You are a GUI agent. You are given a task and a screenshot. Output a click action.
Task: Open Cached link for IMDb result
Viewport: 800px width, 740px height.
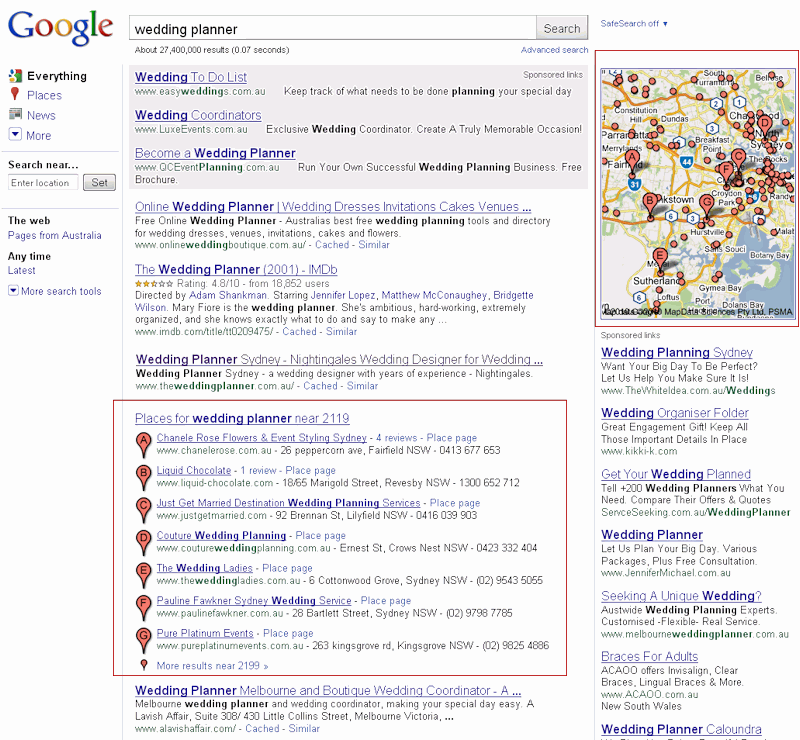[299, 332]
